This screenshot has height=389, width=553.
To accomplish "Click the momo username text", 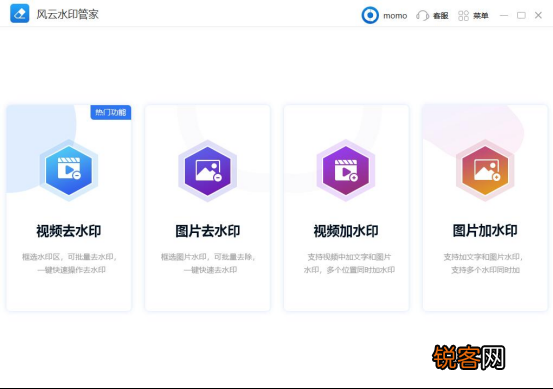I will (395, 16).
